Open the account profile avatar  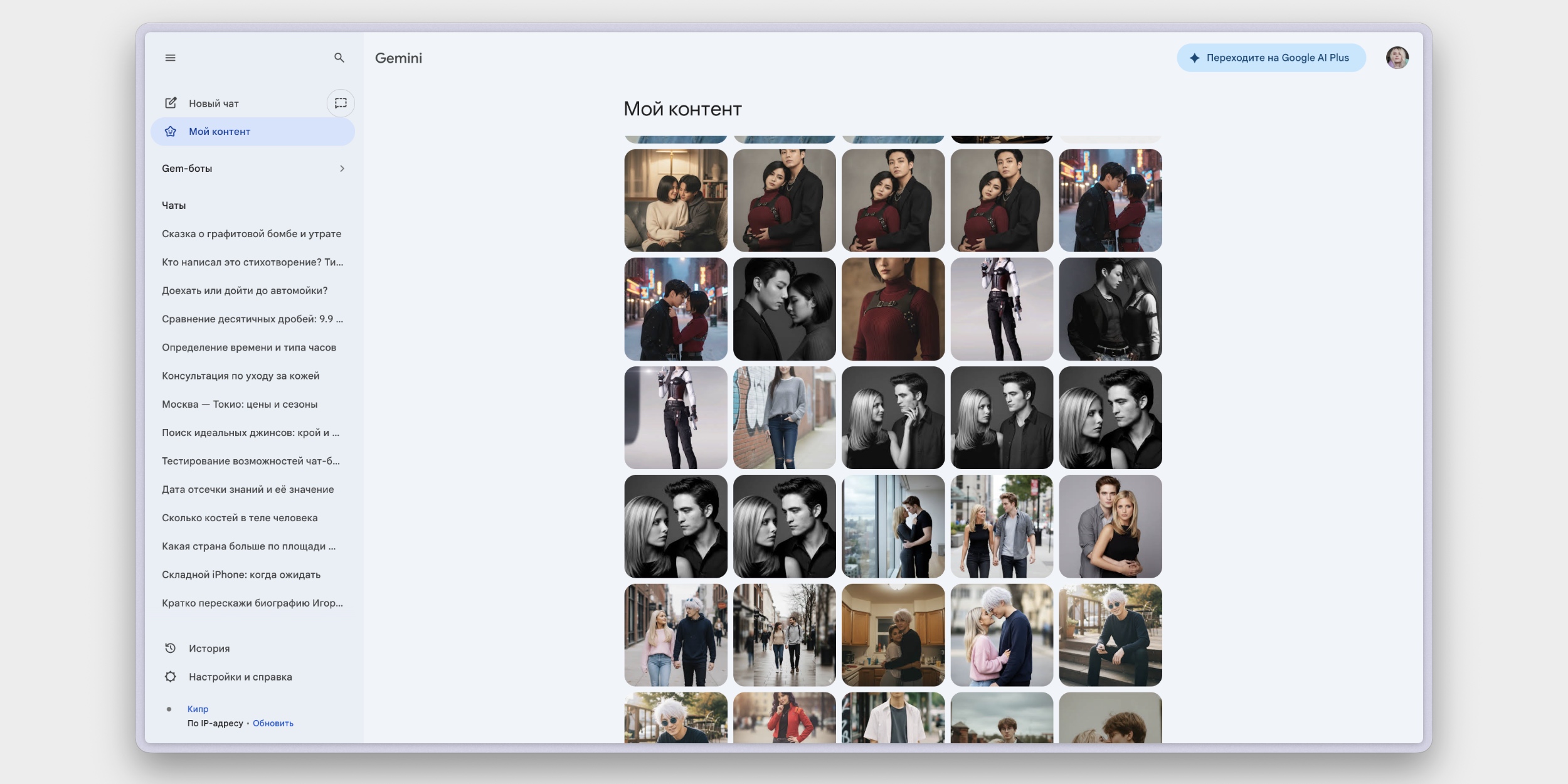[x=1397, y=58]
